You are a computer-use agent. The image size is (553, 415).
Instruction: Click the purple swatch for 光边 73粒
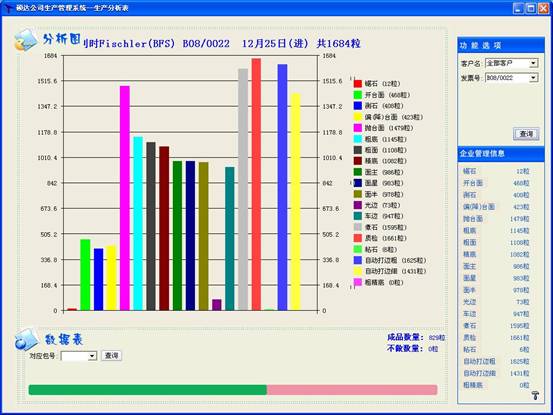358,205
